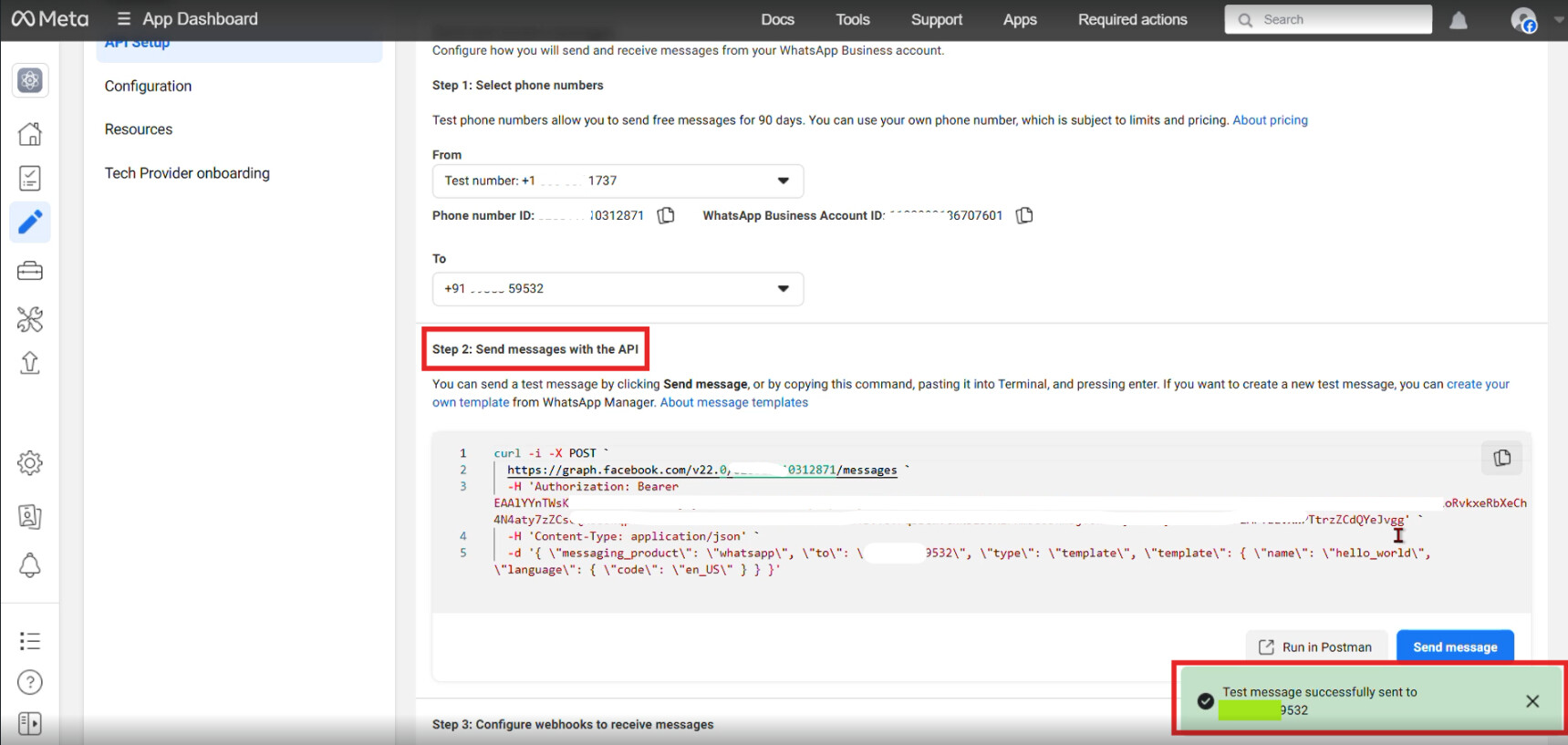Click Run in Postman button
The width and height of the screenshot is (1568, 745).
click(x=1316, y=647)
